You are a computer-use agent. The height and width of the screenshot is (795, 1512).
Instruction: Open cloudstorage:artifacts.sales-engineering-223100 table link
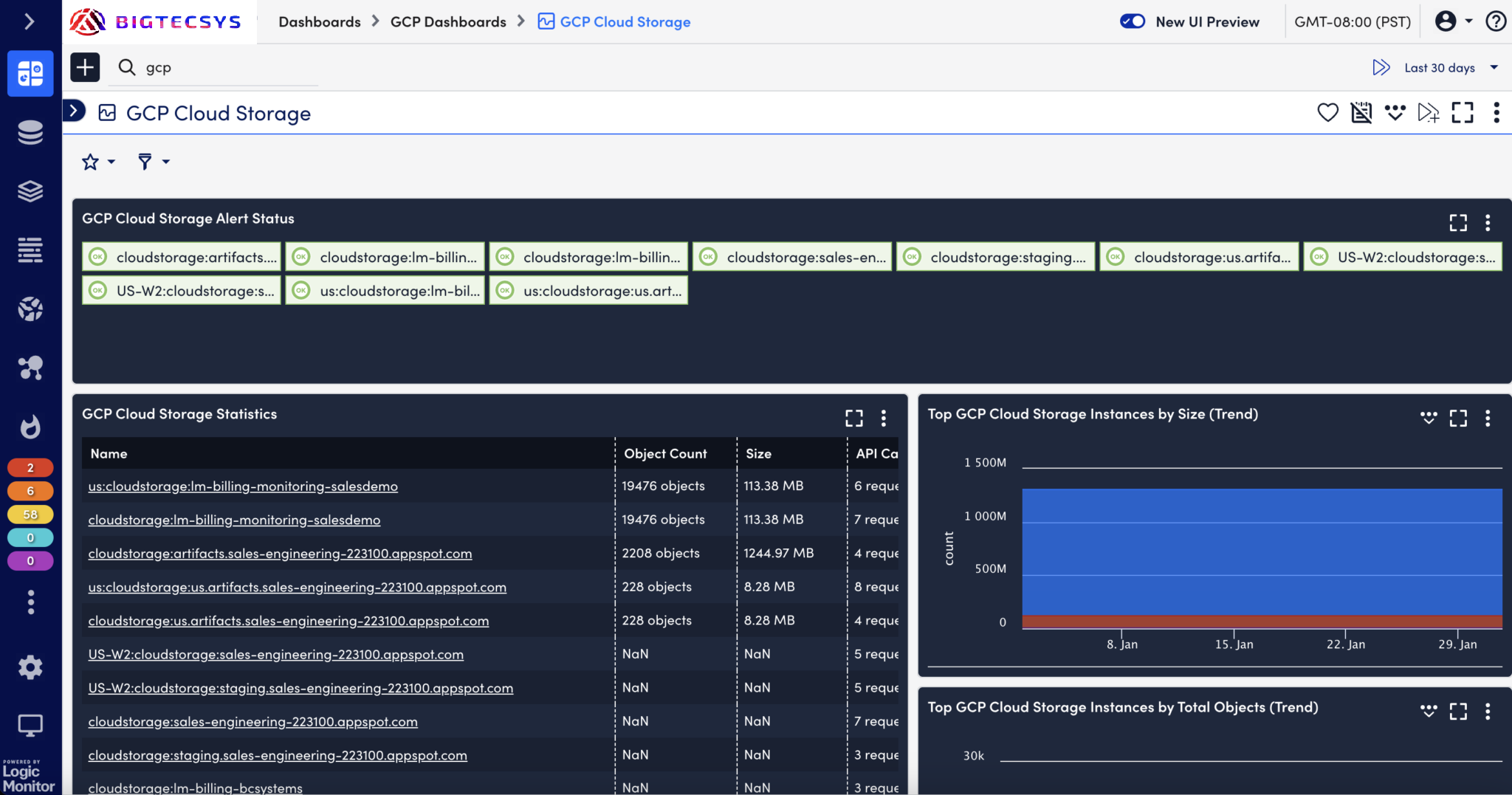coord(280,554)
